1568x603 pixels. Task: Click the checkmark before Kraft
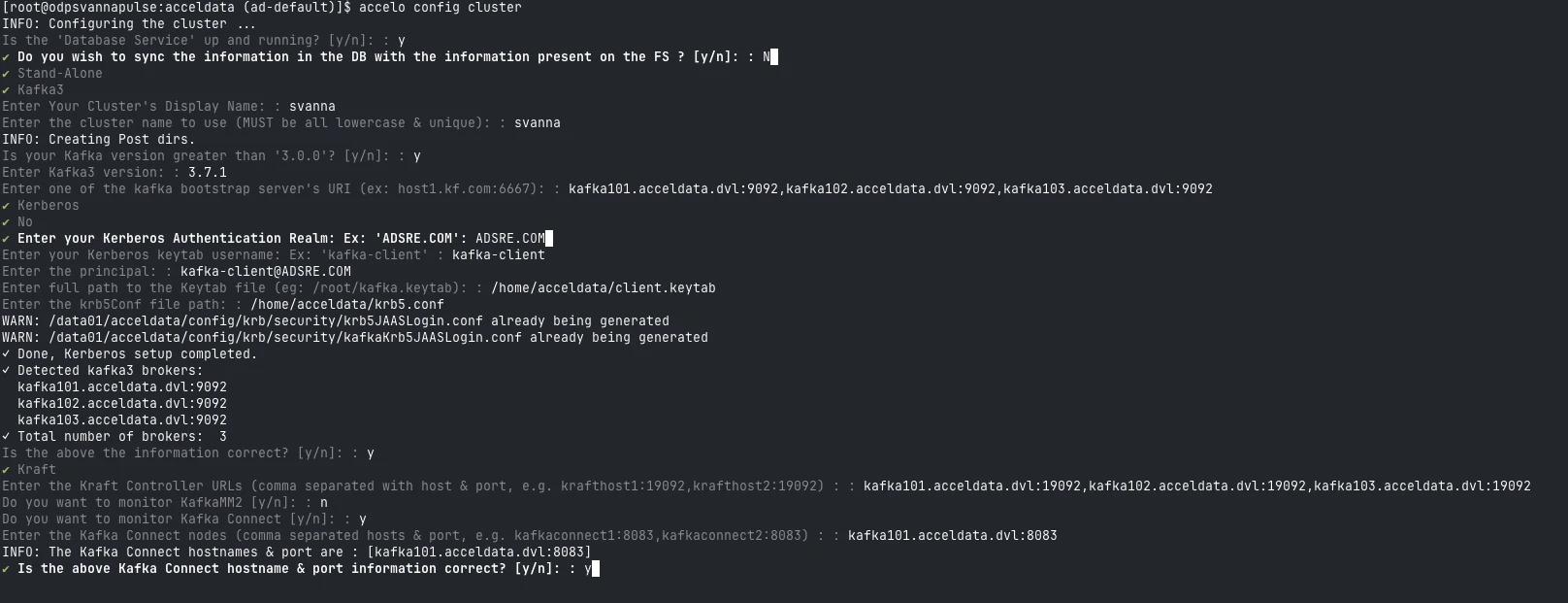(6, 470)
